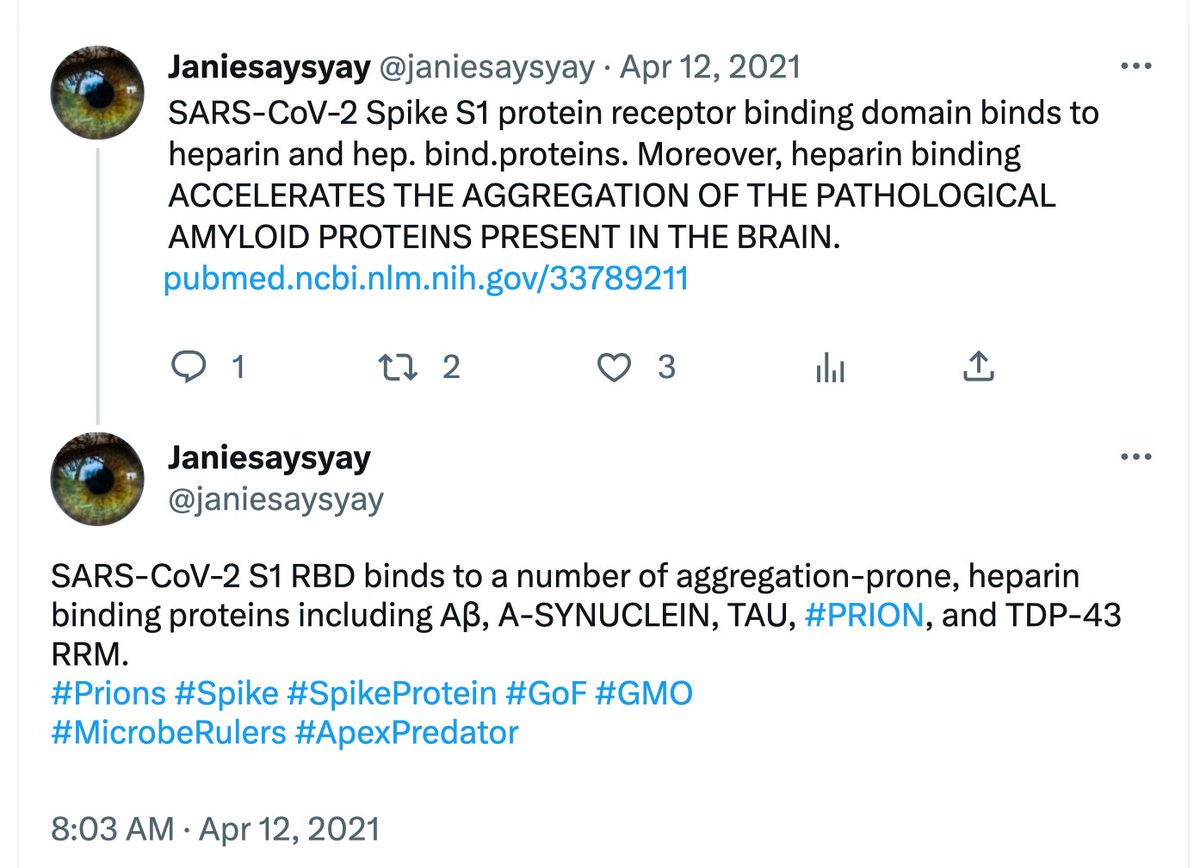Click the reply icon on first tweet
Image resolution: width=1200 pixels, height=868 pixels.
185,369
